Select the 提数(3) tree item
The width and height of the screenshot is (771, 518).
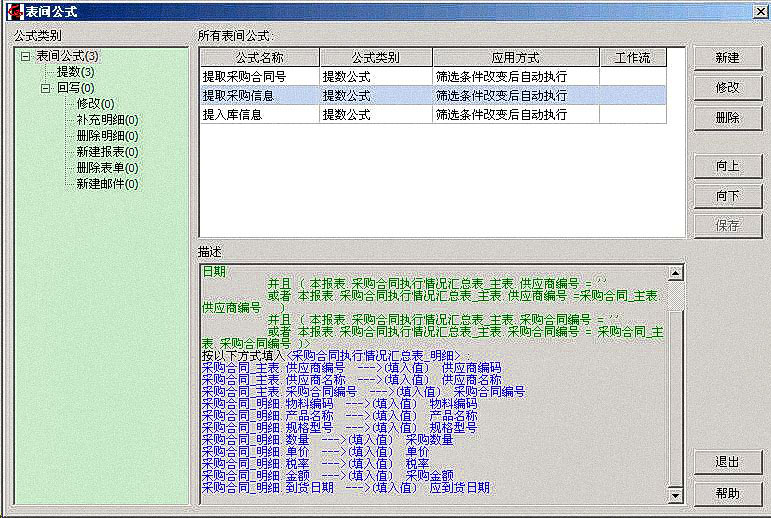pos(75,72)
